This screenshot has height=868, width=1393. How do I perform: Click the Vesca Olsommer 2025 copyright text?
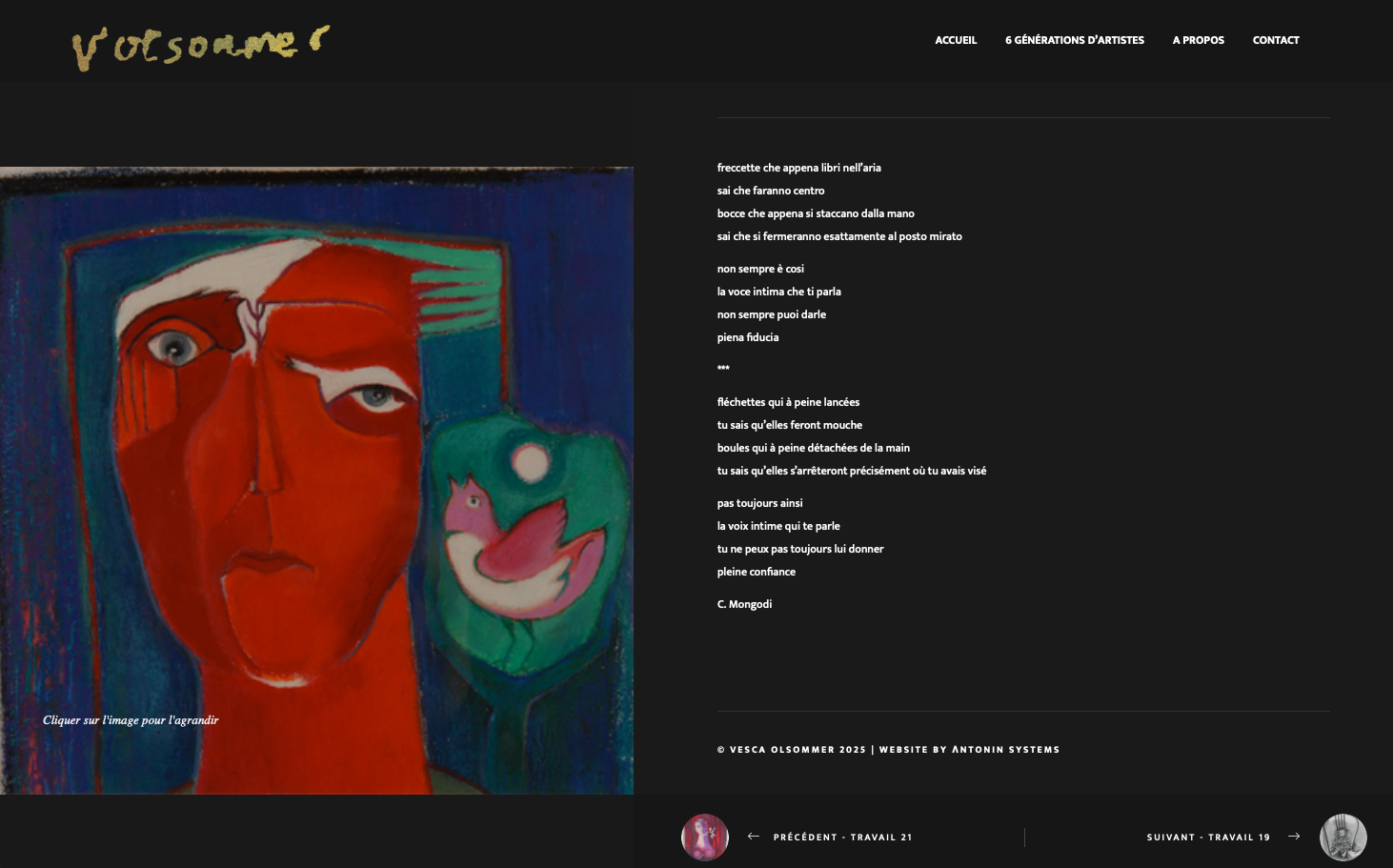[792, 750]
